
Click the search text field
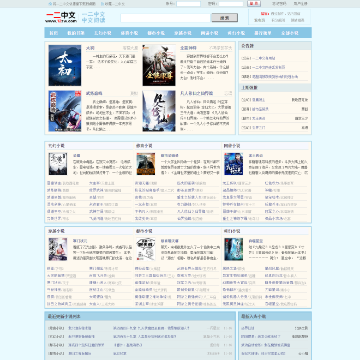pyautogui.click(x=165, y=18)
